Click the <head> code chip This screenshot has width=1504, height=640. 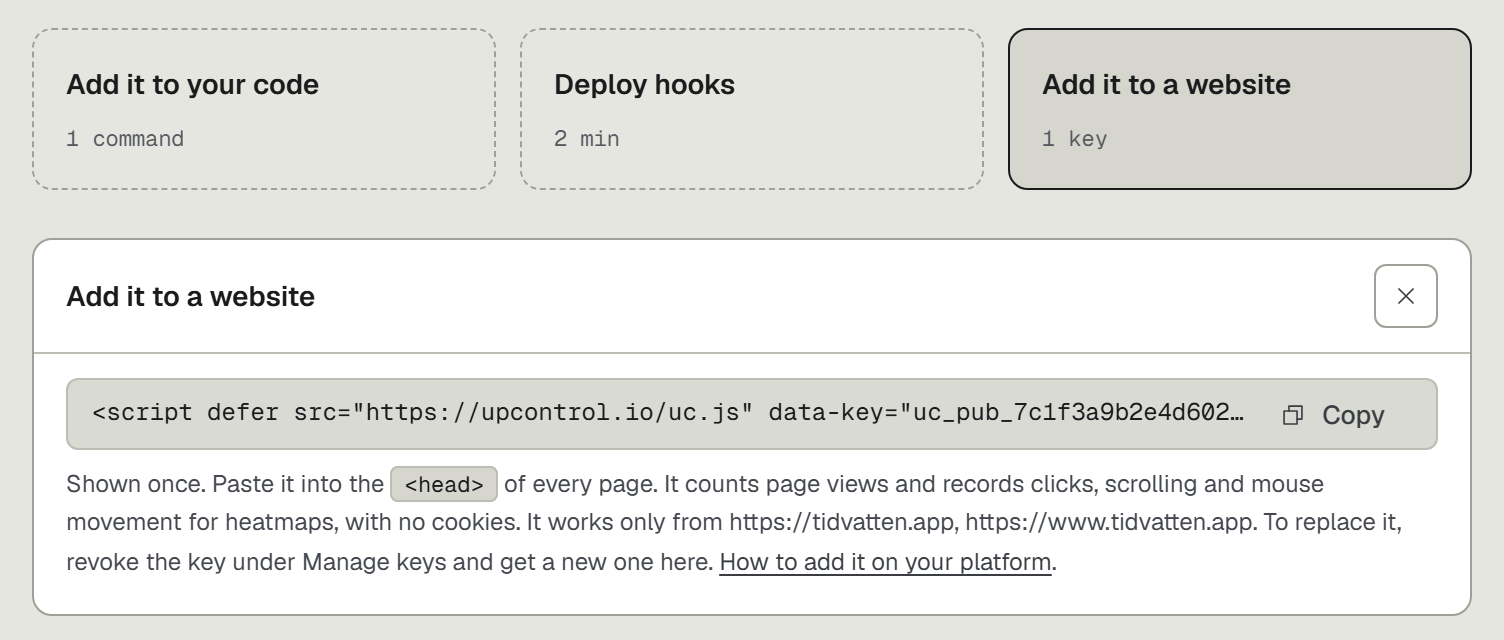(x=444, y=485)
